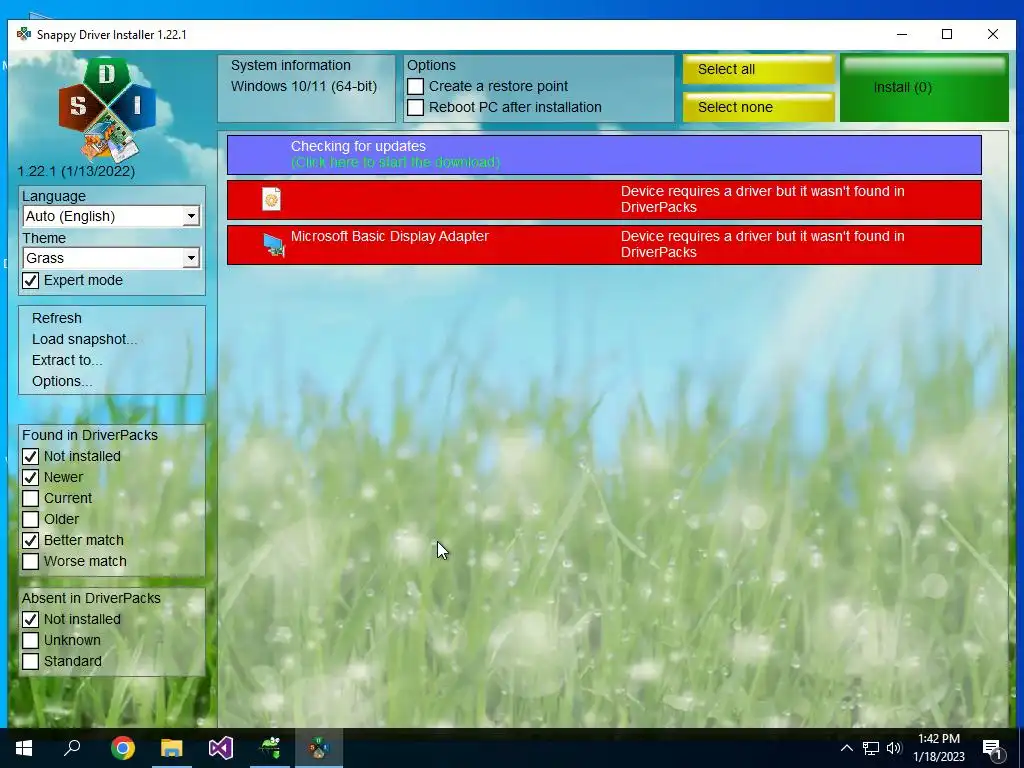This screenshot has width=1024, height=768.
Task: Open the network status tray icon
Action: point(871,748)
